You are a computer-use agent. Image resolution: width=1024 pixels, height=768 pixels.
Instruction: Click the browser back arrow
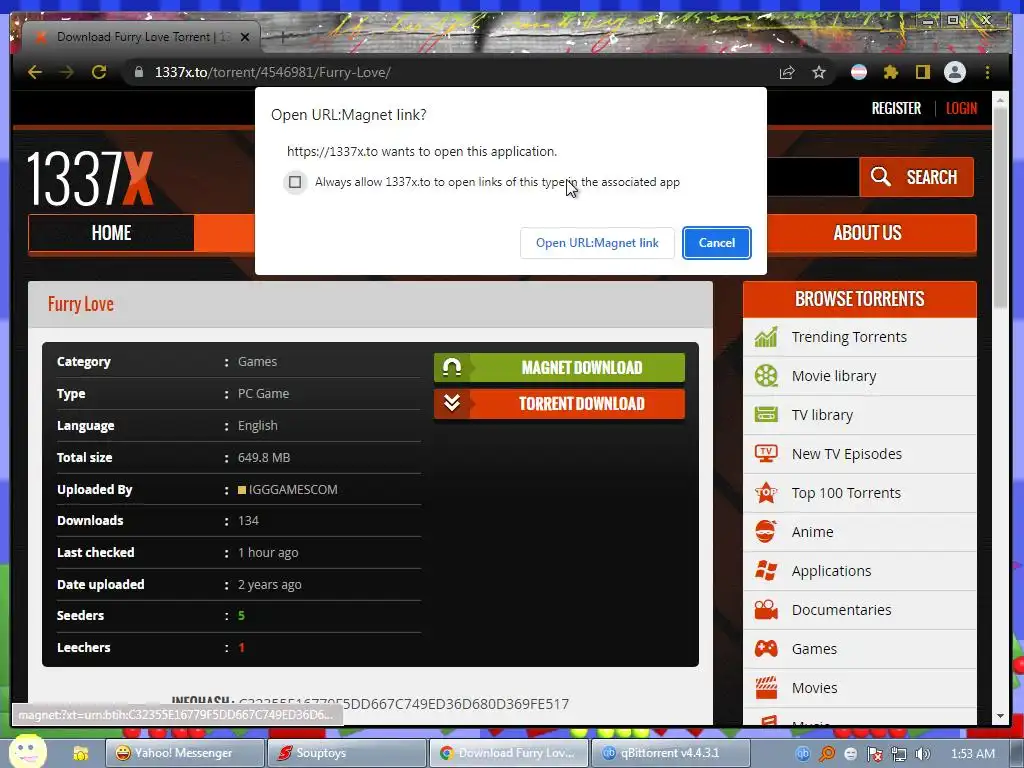click(35, 72)
